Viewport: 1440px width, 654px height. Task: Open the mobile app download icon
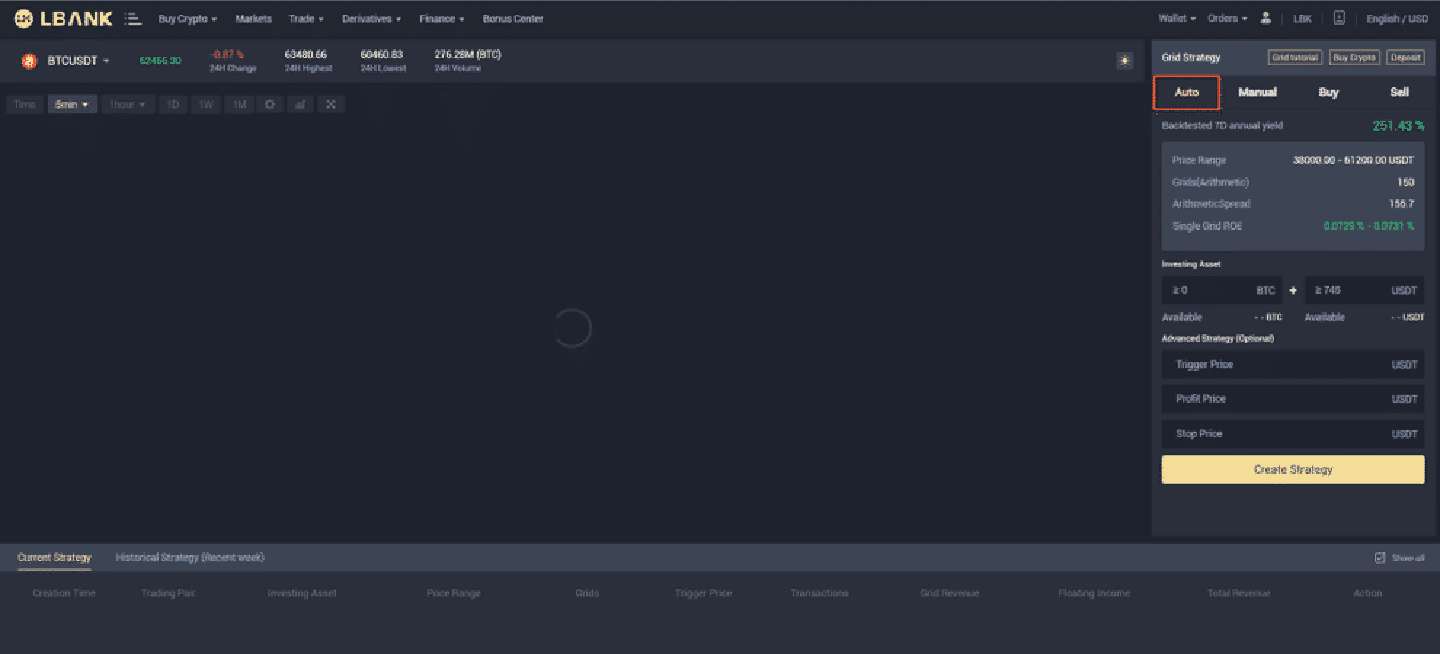(1338, 17)
